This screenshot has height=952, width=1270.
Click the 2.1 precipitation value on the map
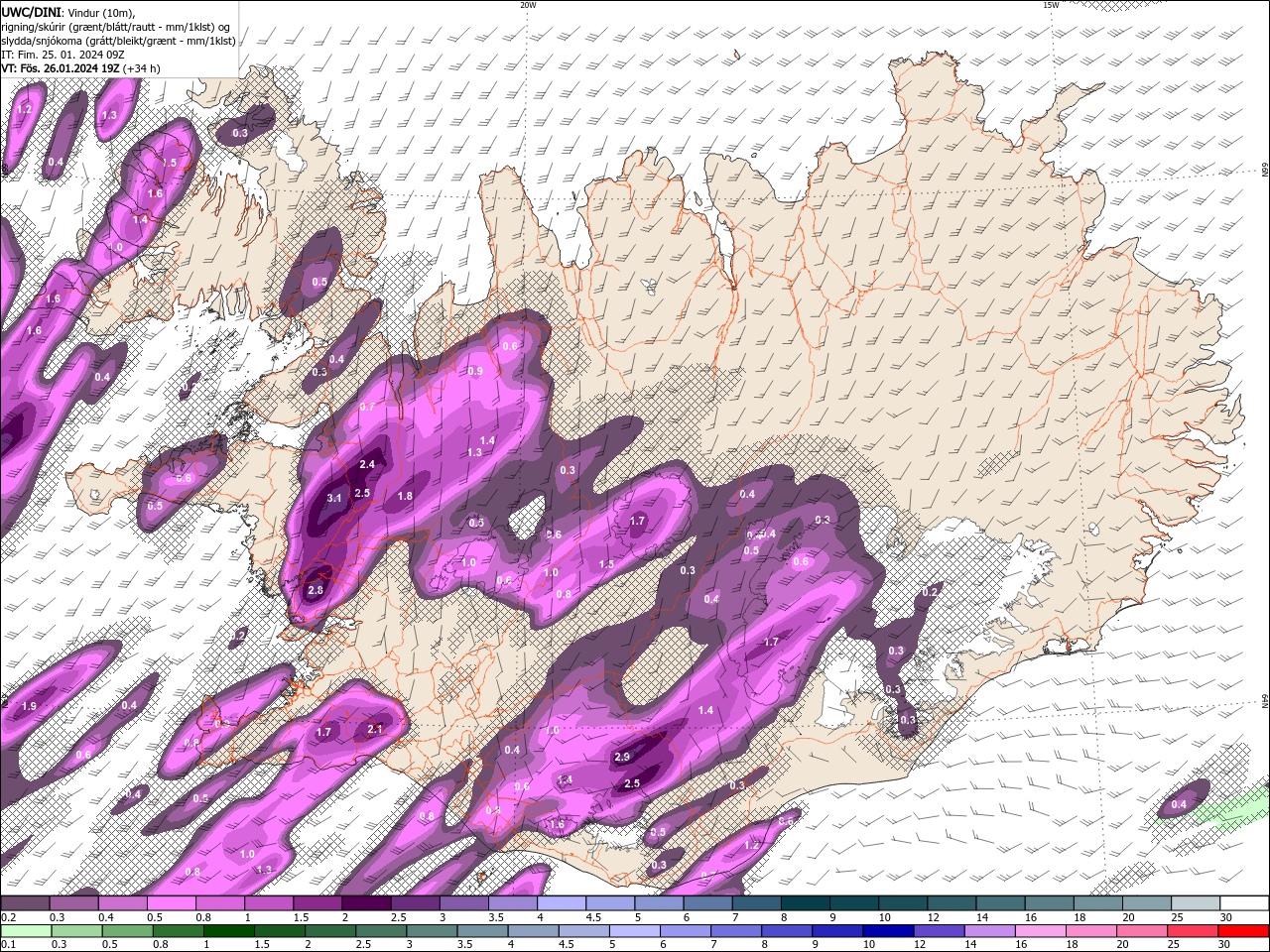(x=375, y=729)
